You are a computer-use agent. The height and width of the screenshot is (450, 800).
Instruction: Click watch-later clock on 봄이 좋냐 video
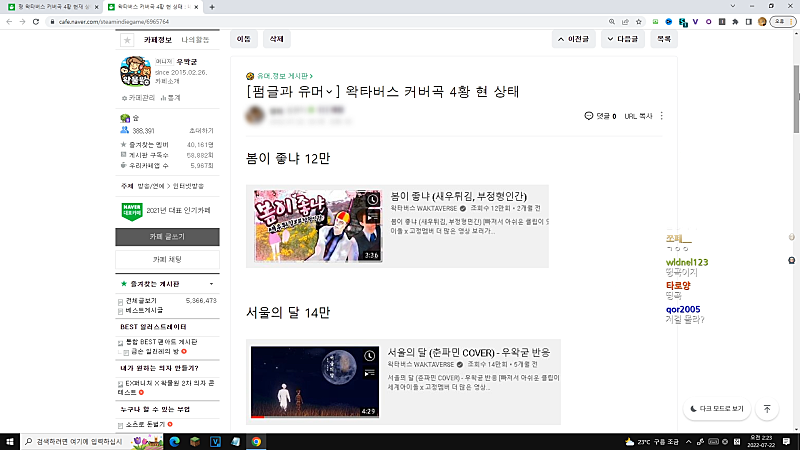coord(373,199)
